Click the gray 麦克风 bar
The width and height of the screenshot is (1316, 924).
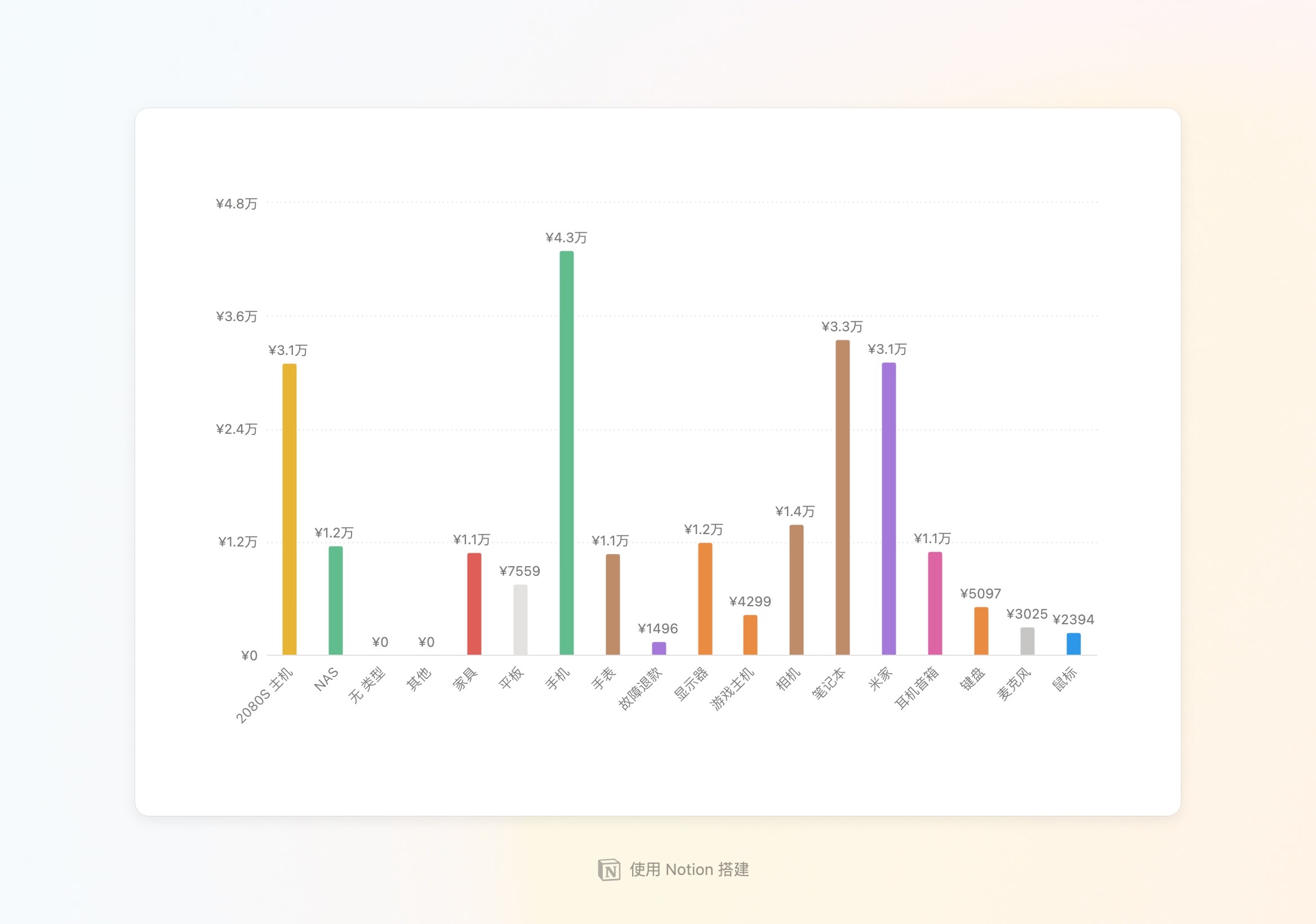[x=1027, y=641]
